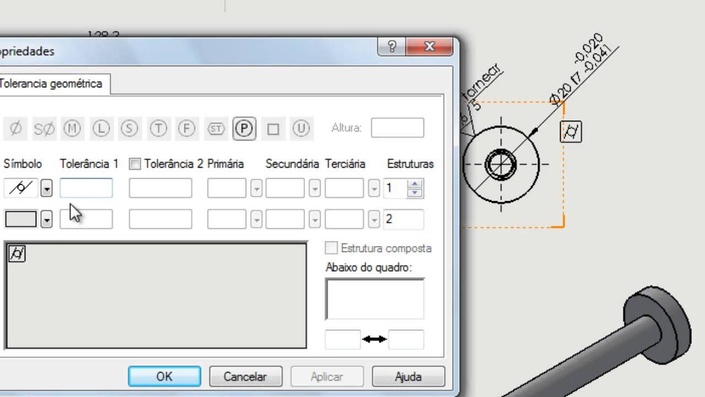Click the double-headed arrow between-points icon
This screenshot has width=705, height=397.
[x=374, y=339]
